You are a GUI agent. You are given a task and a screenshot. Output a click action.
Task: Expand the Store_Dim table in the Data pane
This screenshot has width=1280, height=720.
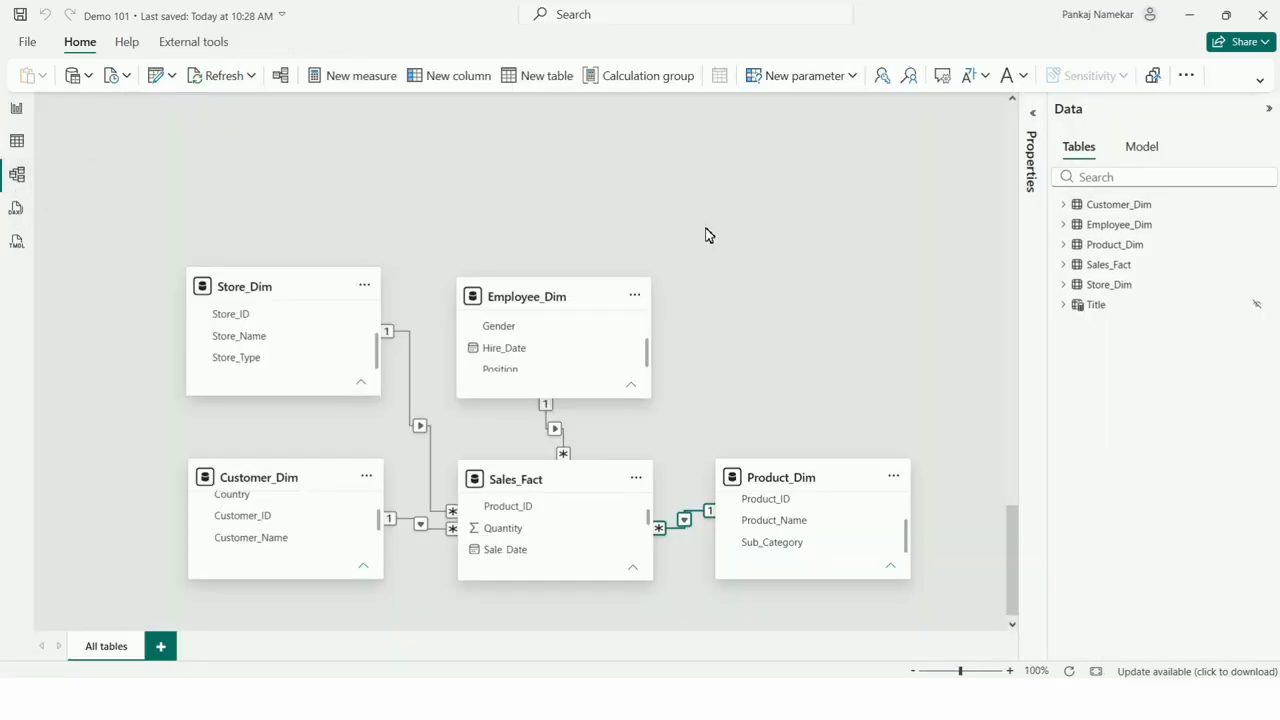tap(1063, 284)
